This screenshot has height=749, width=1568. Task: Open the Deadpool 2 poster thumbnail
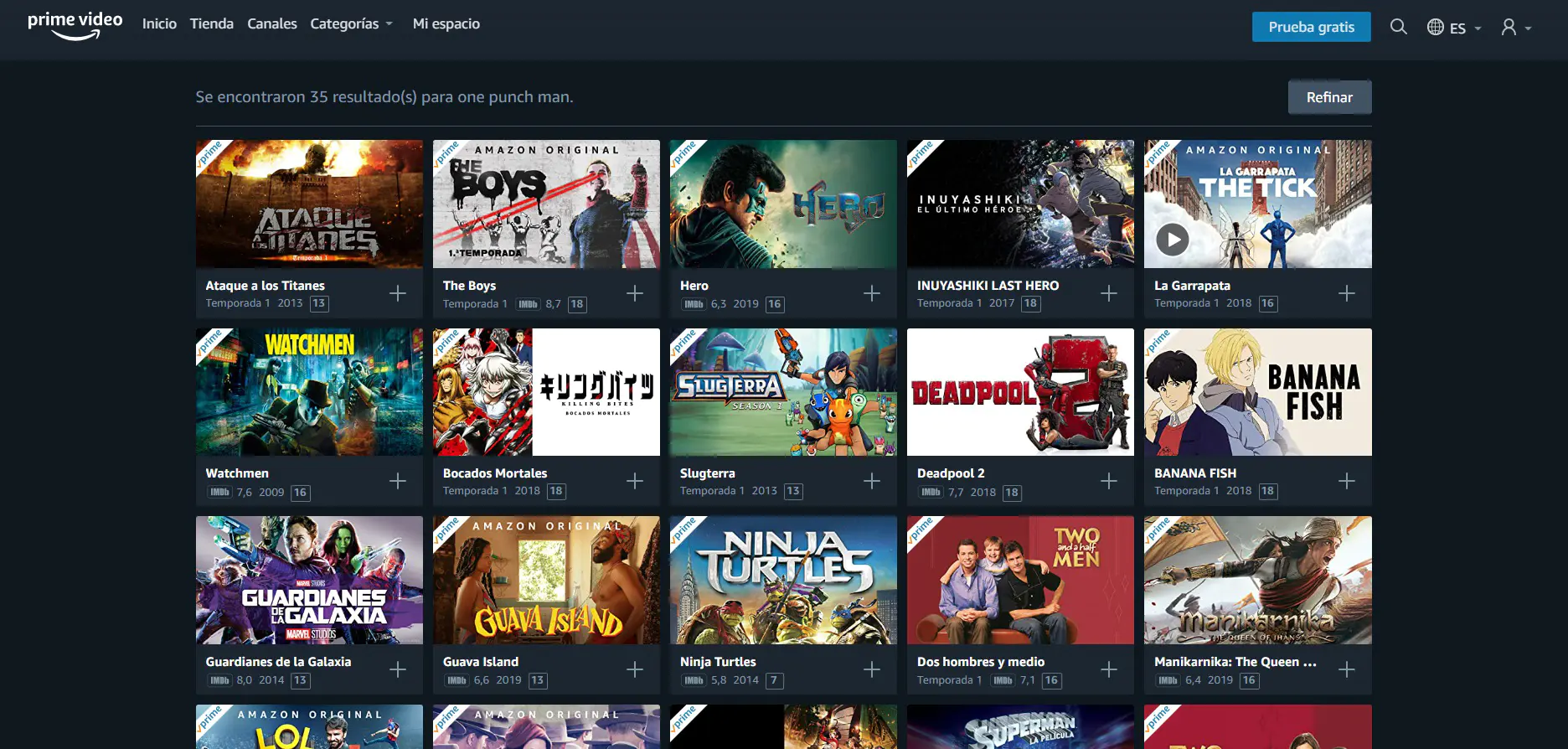click(1020, 392)
